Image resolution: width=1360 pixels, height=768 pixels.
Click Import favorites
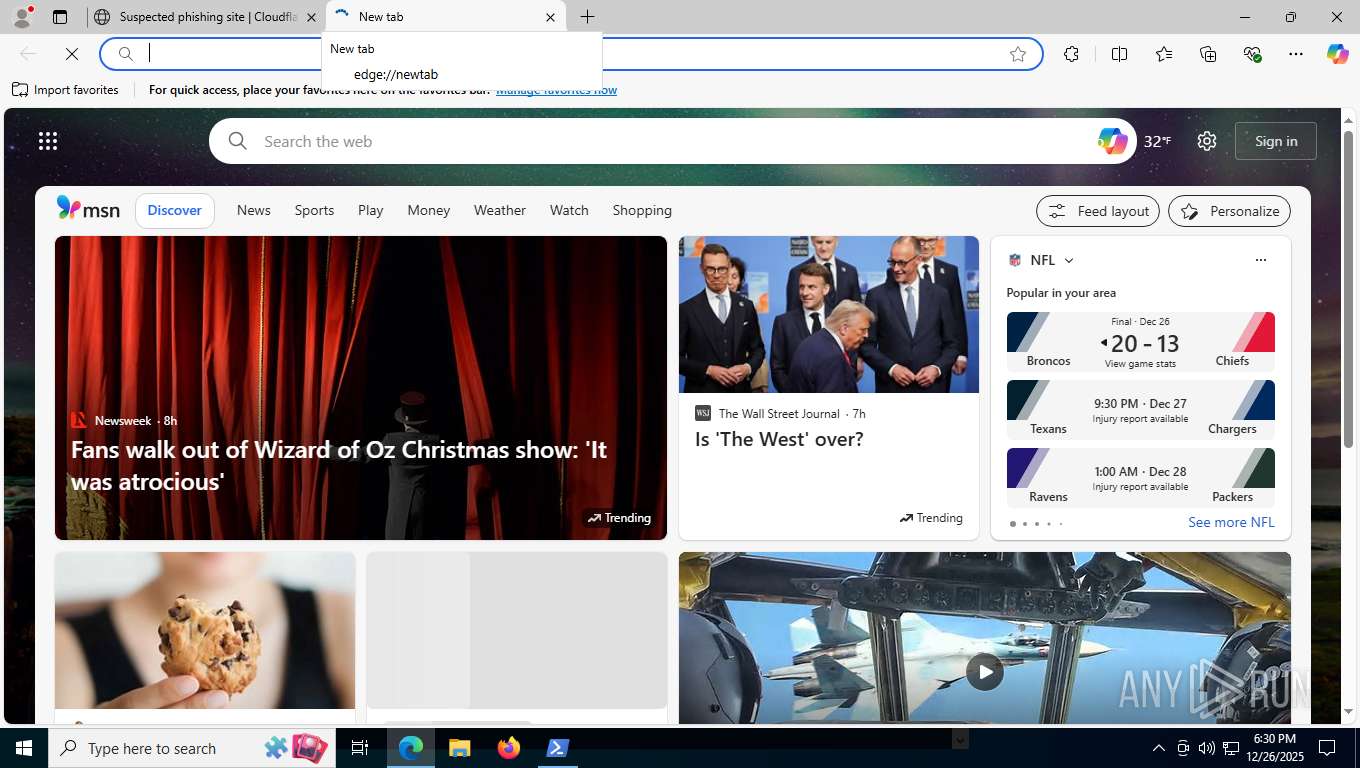tap(66, 90)
